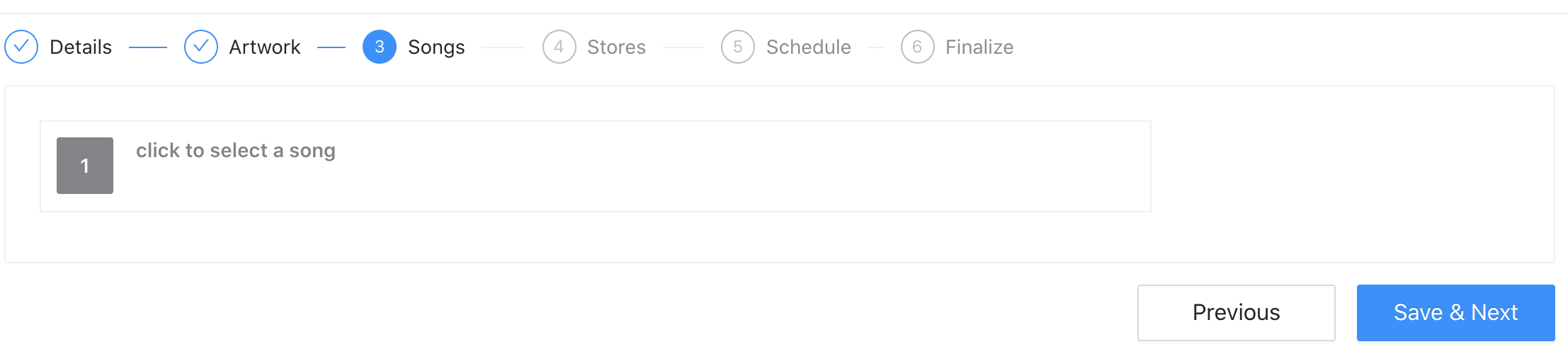Click the gray track number 1 tile
The width and height of the screenshot is (1568, 354).
85,166
